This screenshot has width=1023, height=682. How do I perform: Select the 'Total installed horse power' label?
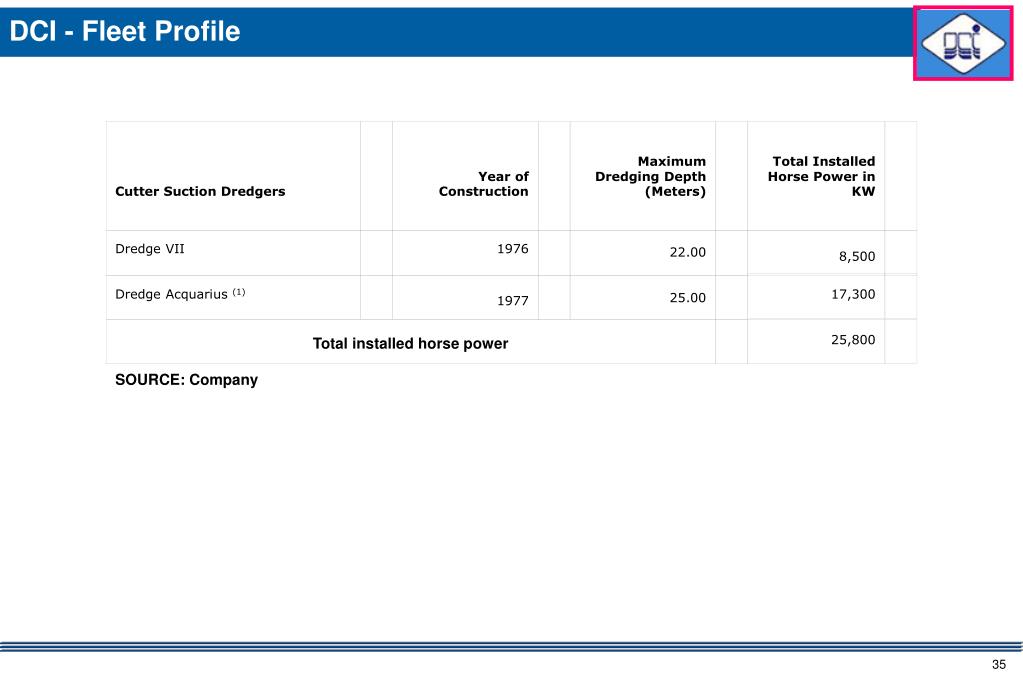click(410, 343)
